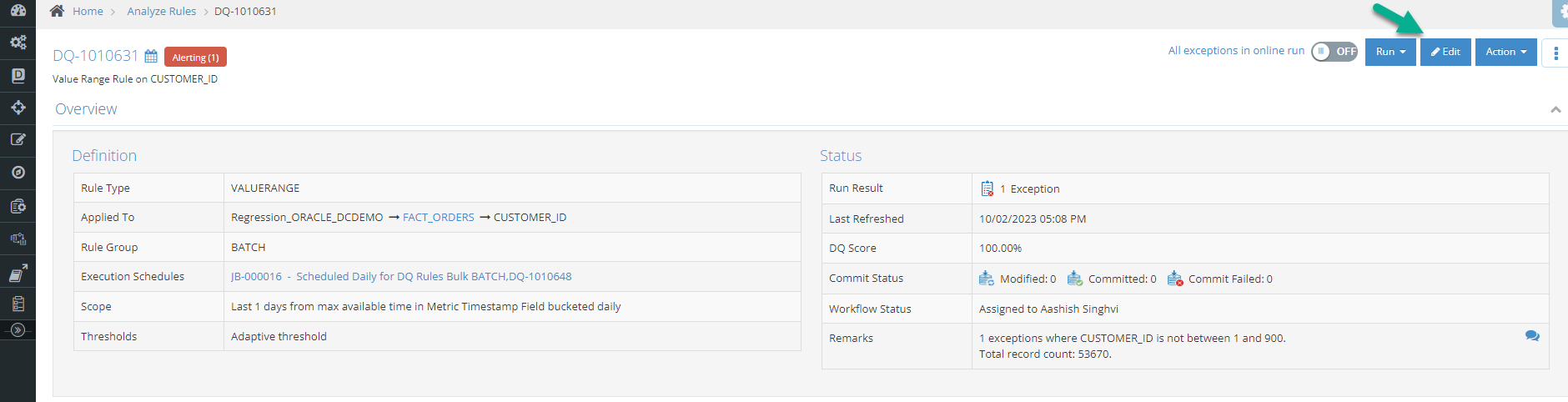Image resolution: width=1568 pixels, height=402 pixels.
Task: Toggle the all exceptions online run switch
Action: (1334, 52)
